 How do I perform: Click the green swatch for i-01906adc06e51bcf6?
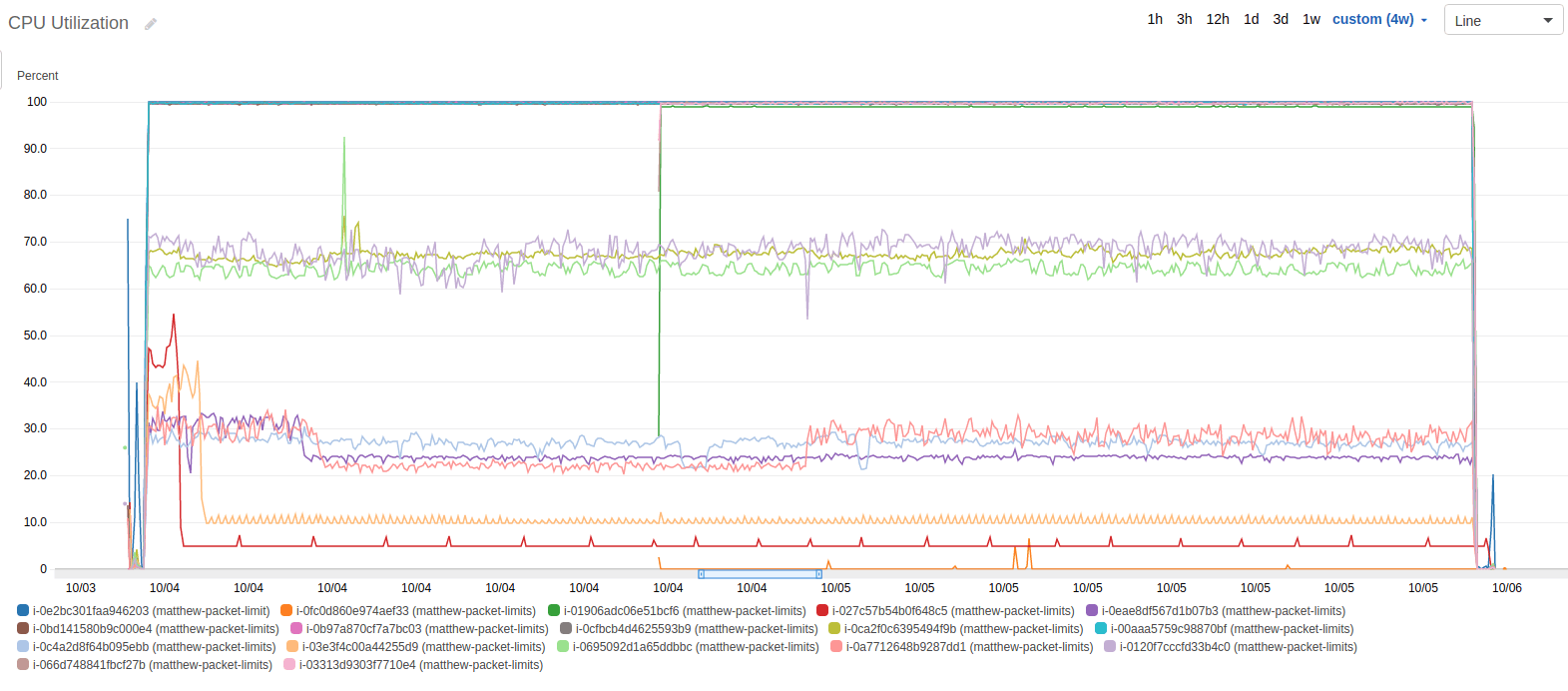click(554, 611)
